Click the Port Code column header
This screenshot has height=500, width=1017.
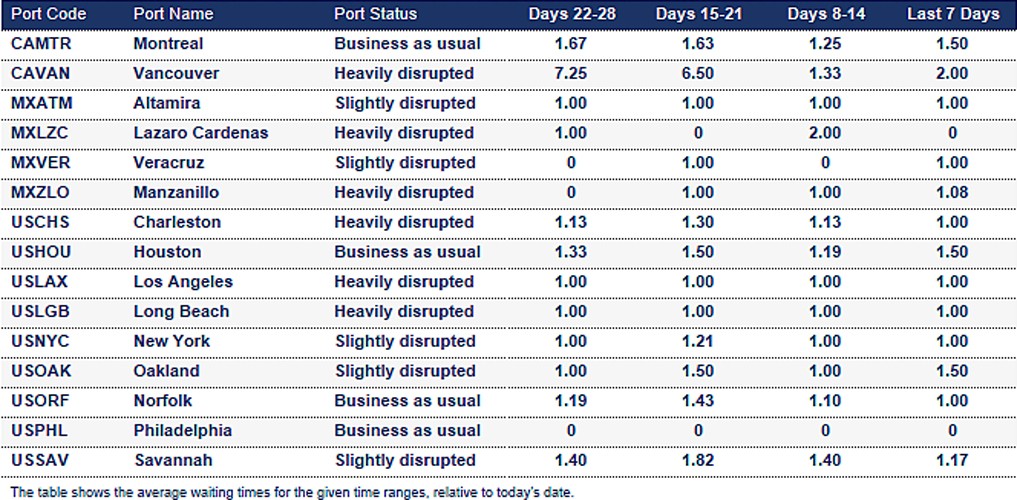click(x=48, y=14)
